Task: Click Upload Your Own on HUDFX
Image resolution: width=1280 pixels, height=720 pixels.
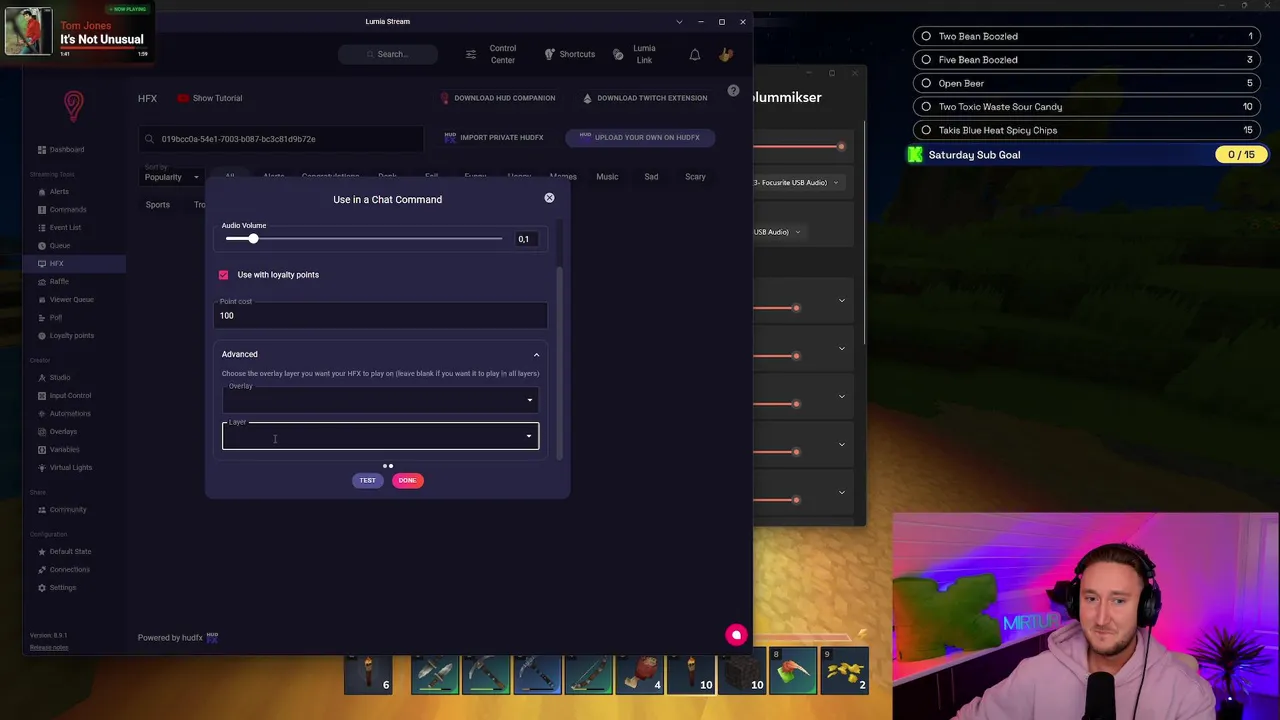Action: (x=640, y=137)
